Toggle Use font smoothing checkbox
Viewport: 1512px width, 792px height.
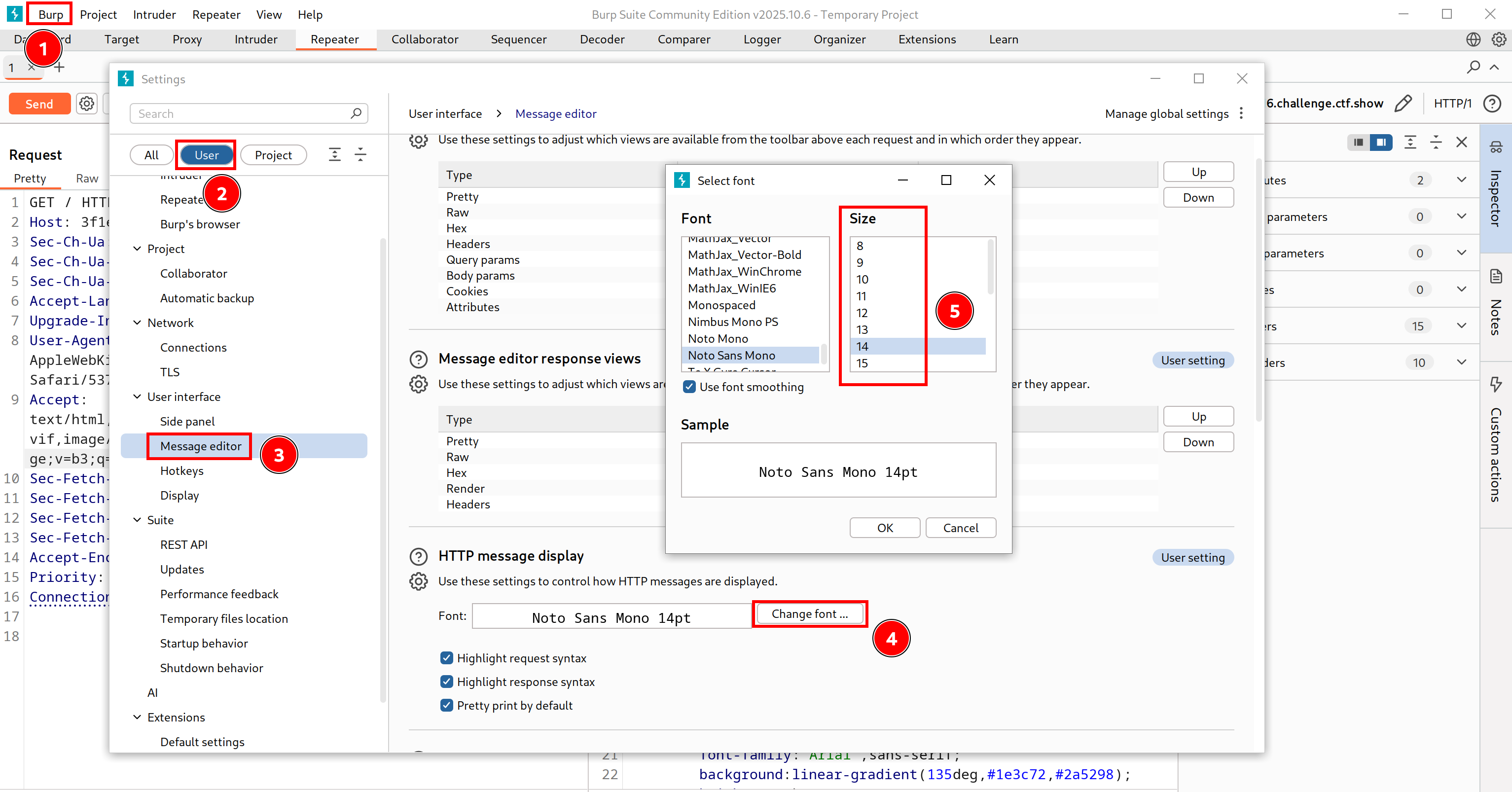click(690, 387)
